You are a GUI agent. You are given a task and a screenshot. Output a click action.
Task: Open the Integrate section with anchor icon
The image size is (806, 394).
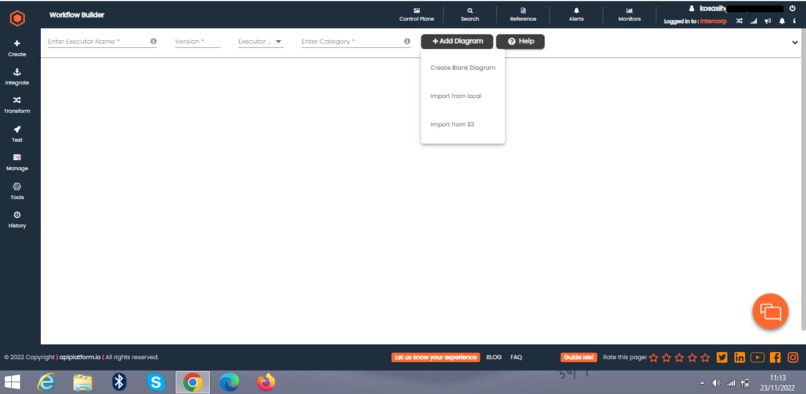[17, 77]
